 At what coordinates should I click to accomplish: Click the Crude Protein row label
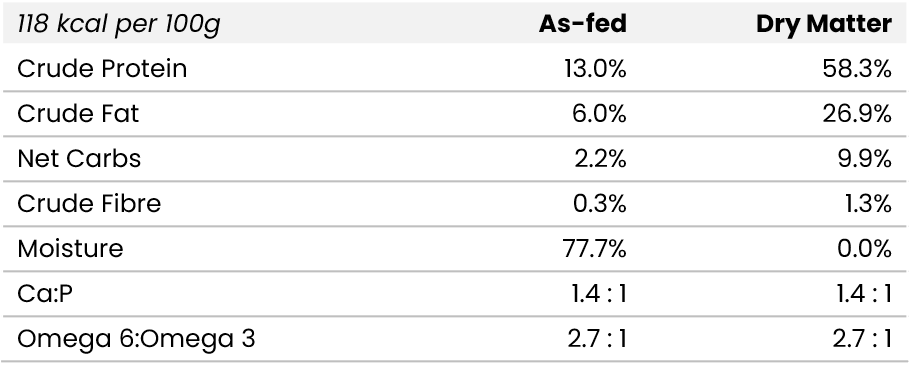pyautogui.click(x=102, y=68)
